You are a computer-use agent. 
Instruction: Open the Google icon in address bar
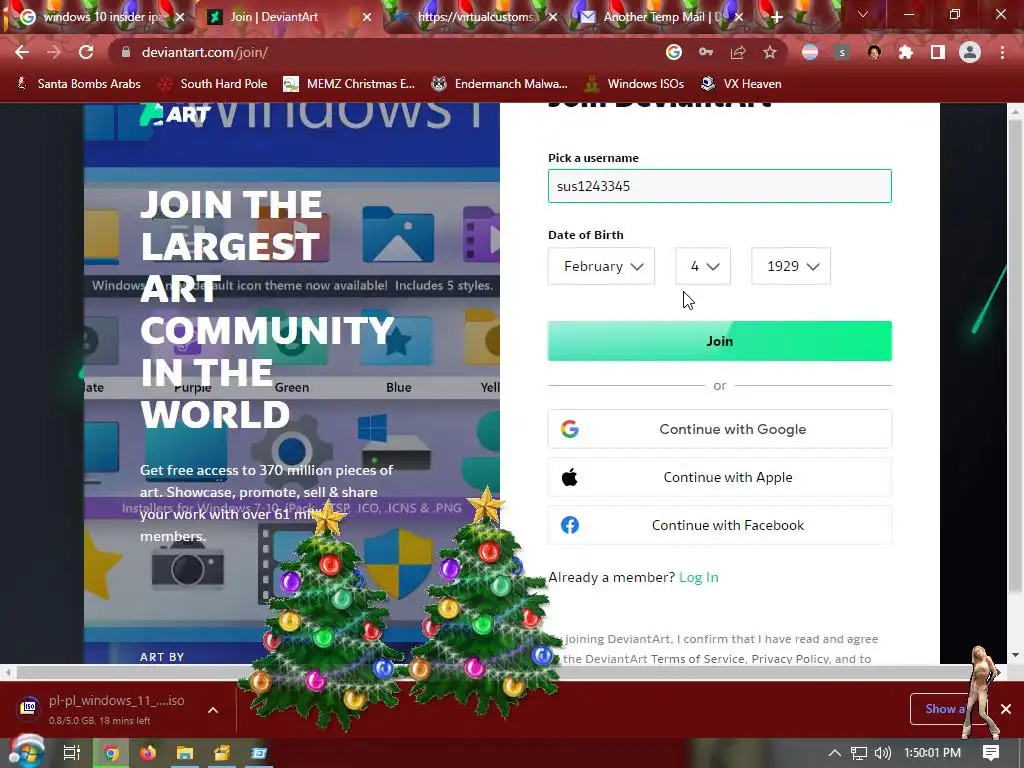(674, 52)
